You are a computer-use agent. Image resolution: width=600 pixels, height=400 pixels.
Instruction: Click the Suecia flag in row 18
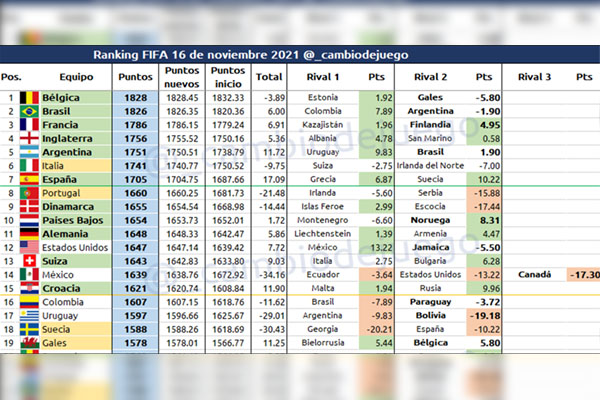pos(29,329)
